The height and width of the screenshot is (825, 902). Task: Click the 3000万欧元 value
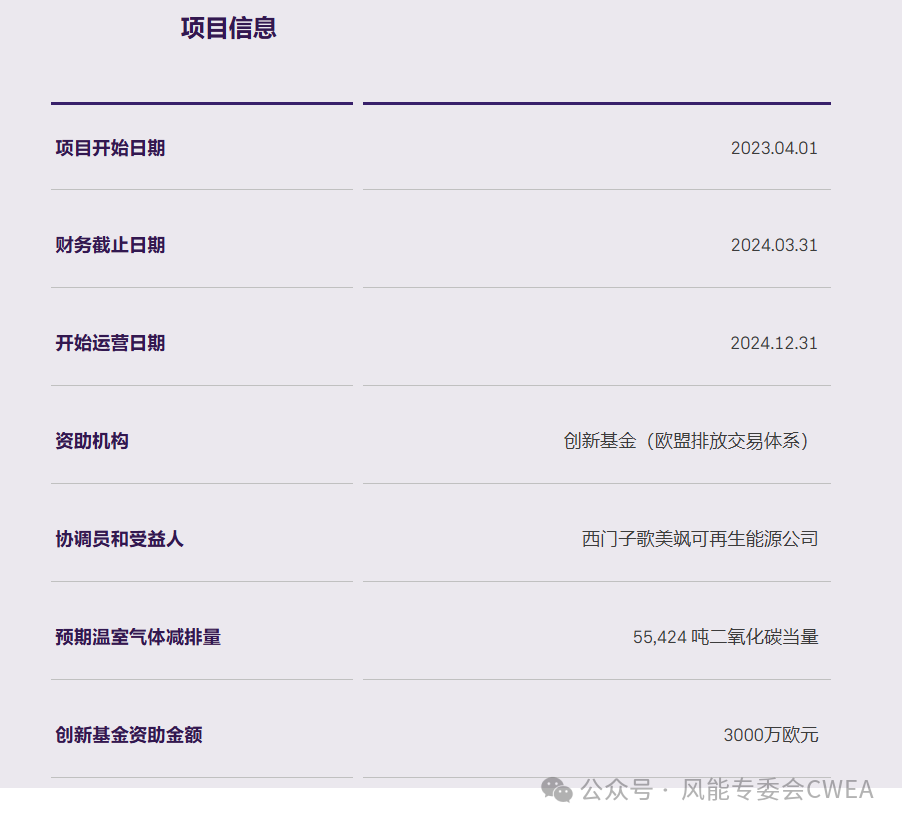771,735
